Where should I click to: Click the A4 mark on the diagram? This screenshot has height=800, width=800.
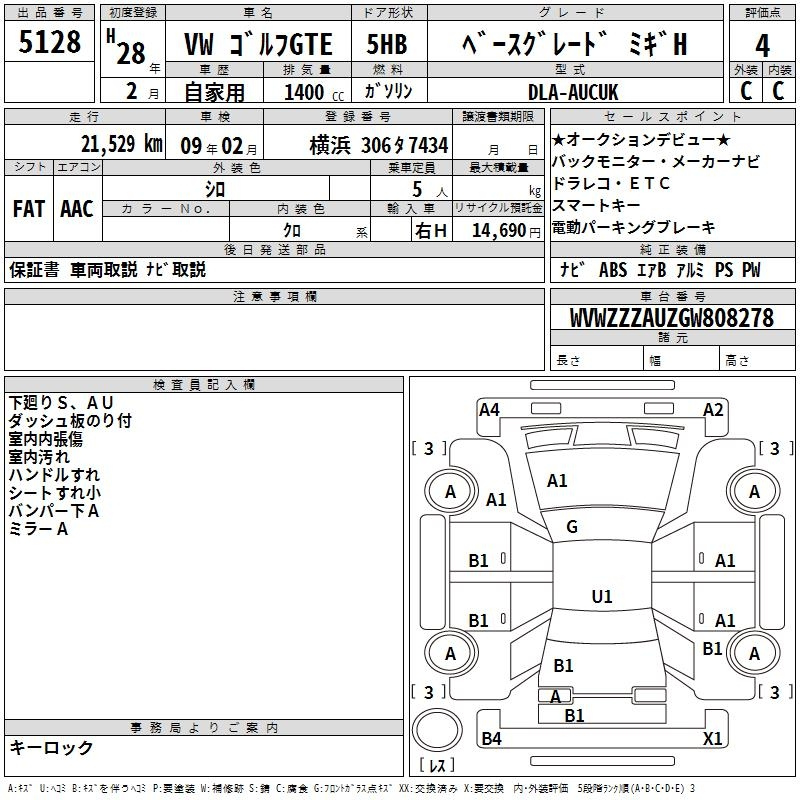(x=489, y=410)
